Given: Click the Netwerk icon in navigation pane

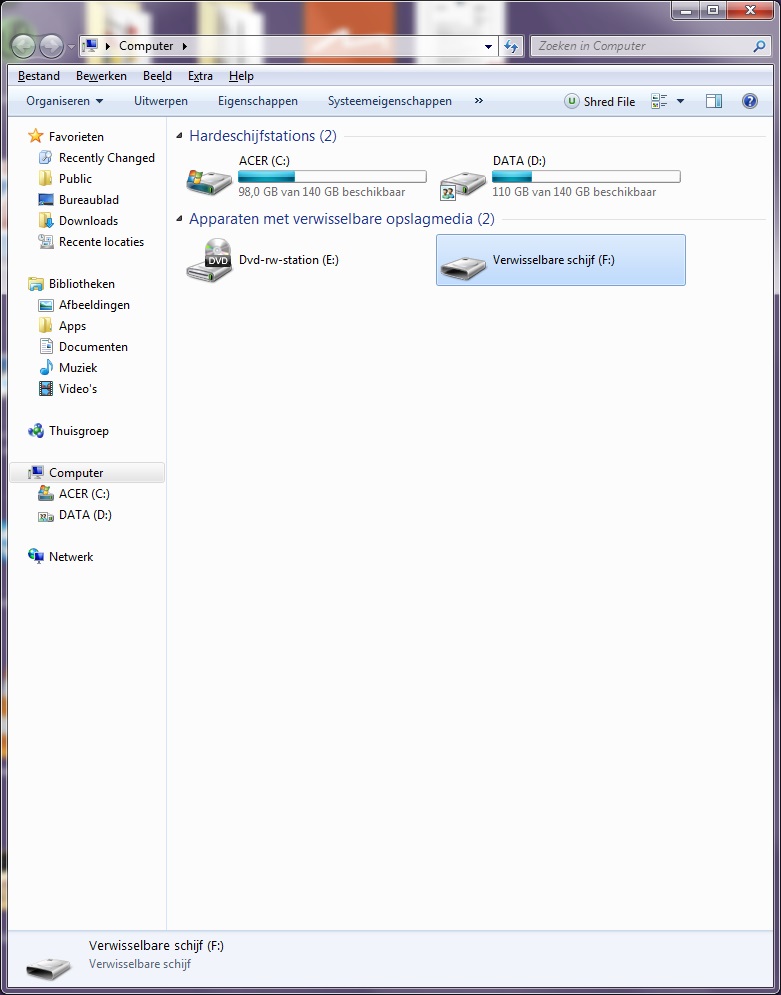Looking at the screenshot, I should click(36, 556).
